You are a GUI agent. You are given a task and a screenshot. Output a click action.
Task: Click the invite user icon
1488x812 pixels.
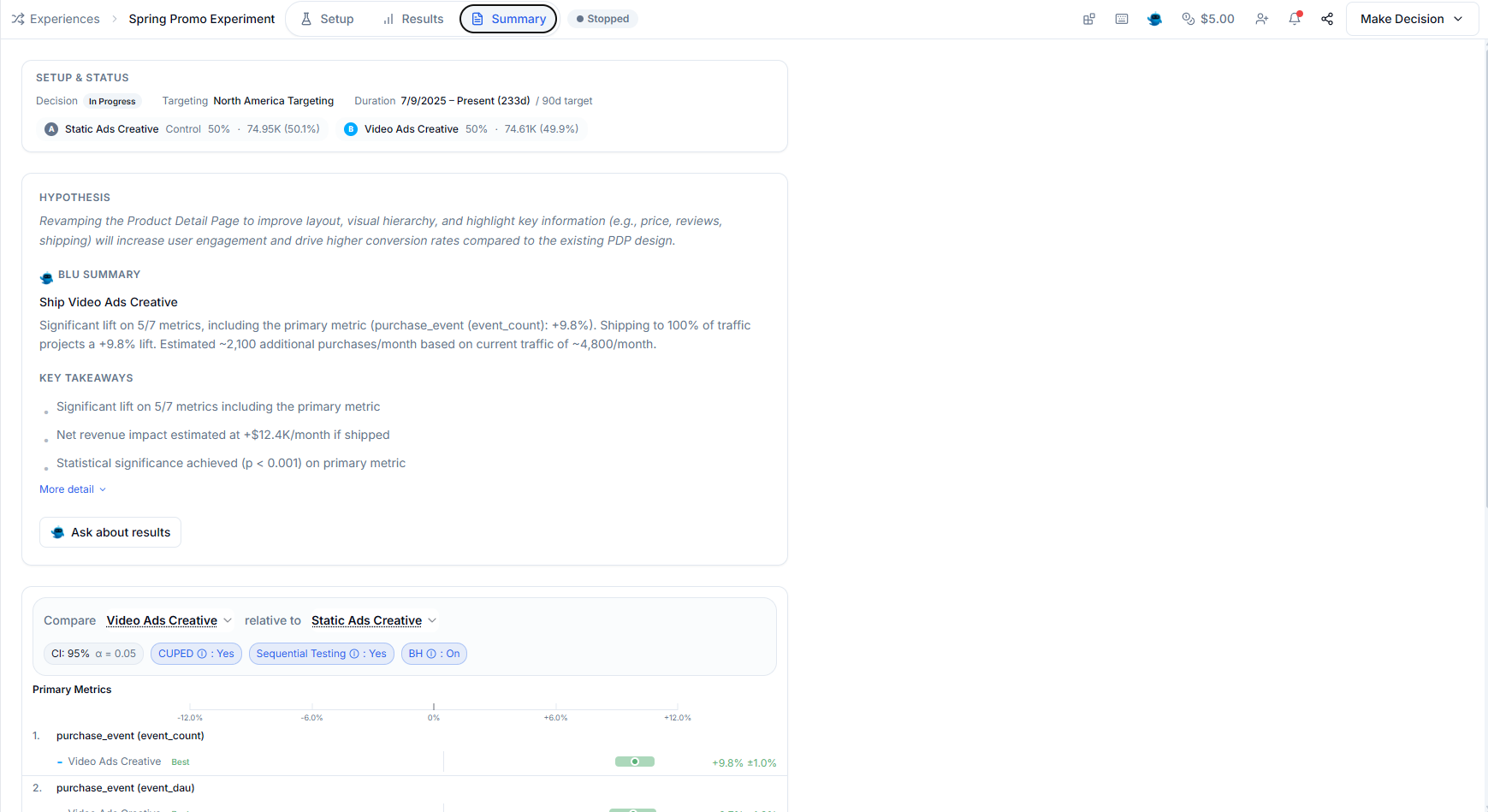[x=1262, y=18]
